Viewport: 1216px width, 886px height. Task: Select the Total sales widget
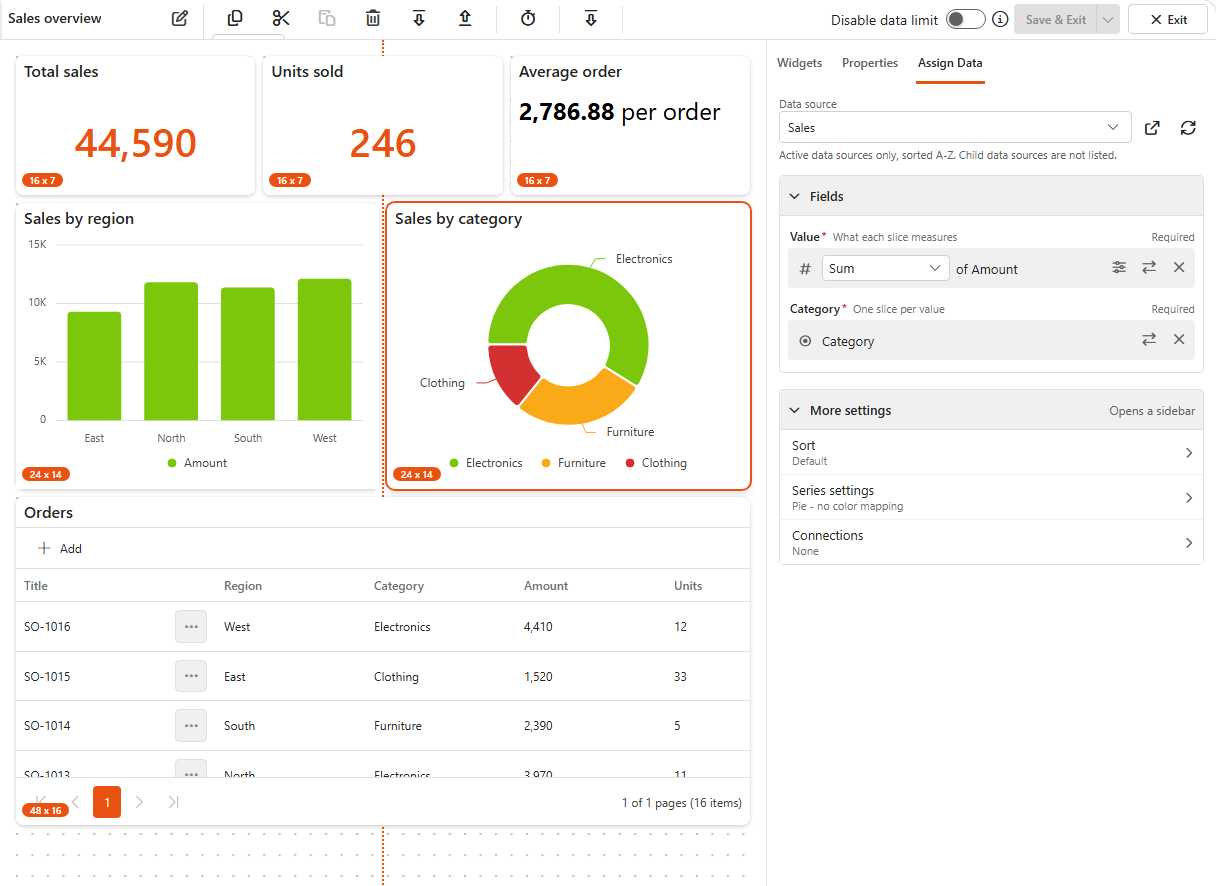tap(135, 125)
